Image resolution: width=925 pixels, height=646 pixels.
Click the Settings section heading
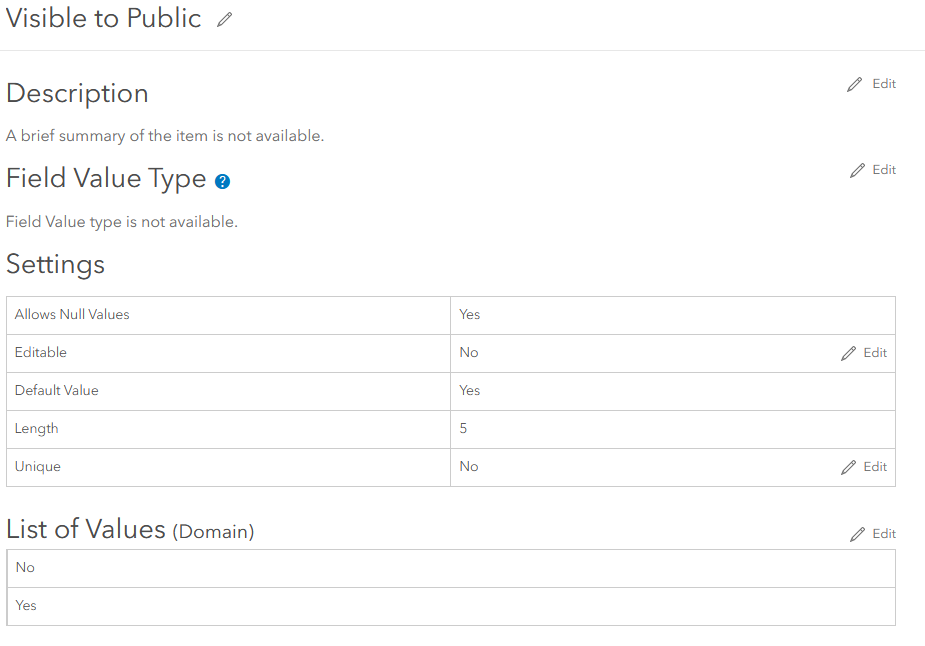(55, 264)
